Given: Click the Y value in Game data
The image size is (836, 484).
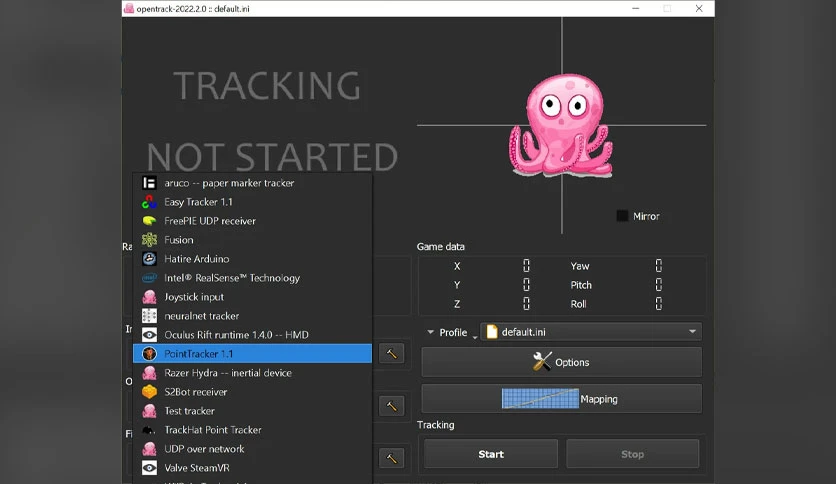Looking at the screenshot, I should [526, 285].
